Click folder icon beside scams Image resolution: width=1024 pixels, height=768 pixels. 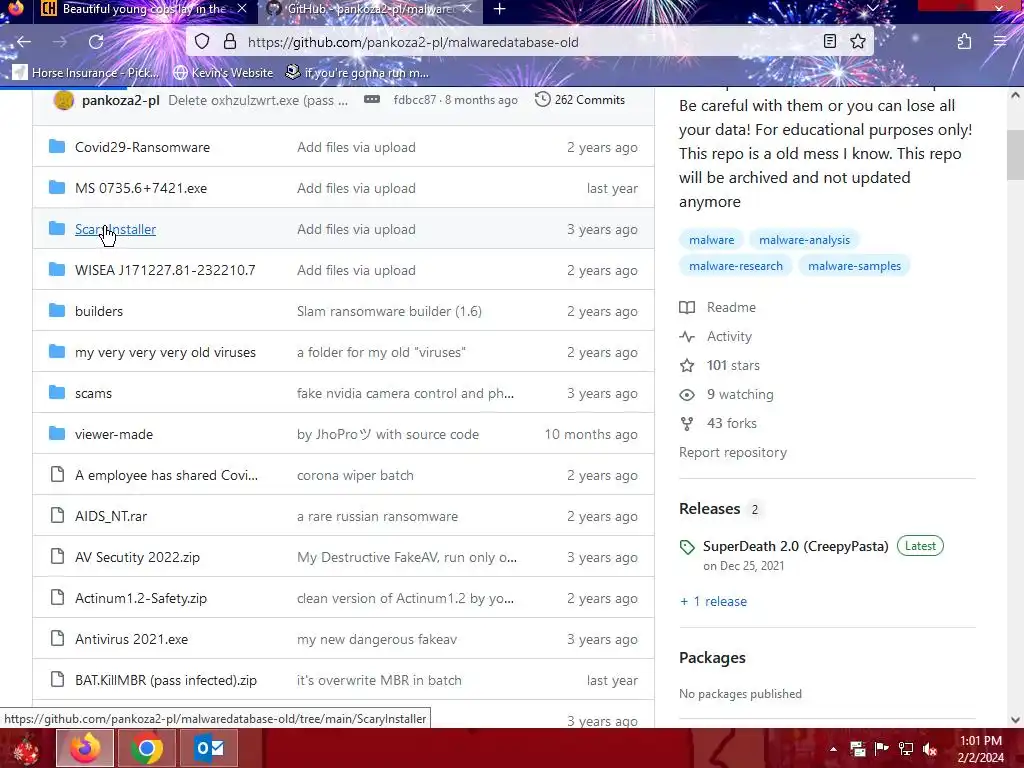click(x=57, y=392)
